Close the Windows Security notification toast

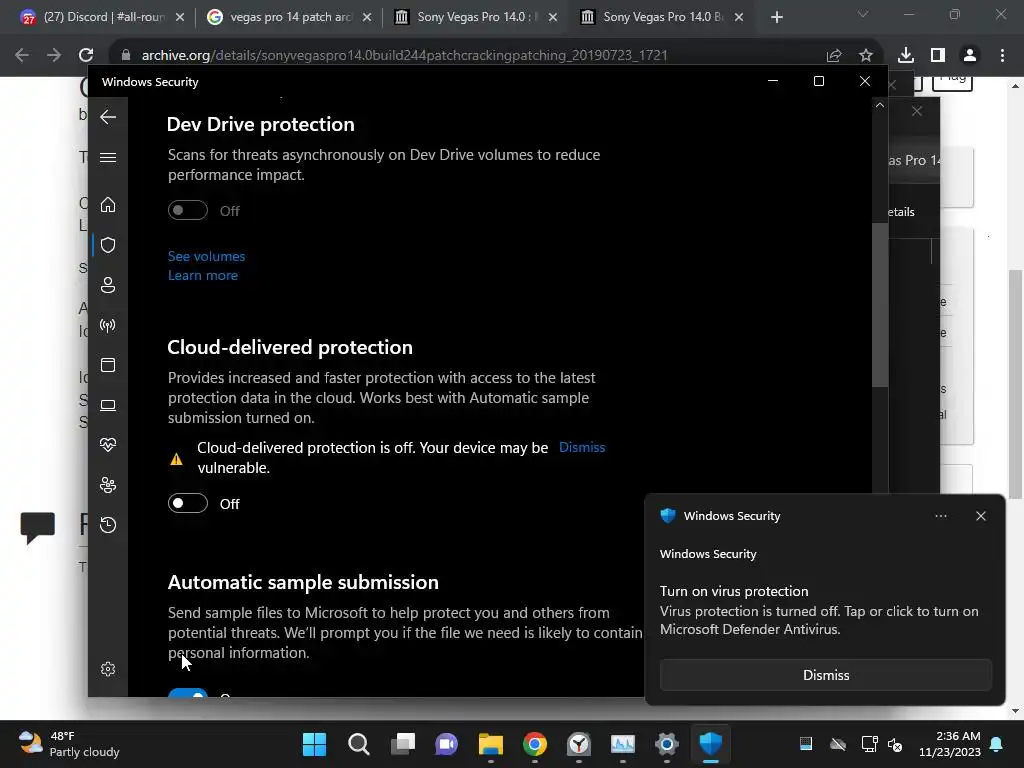(980, 516)
